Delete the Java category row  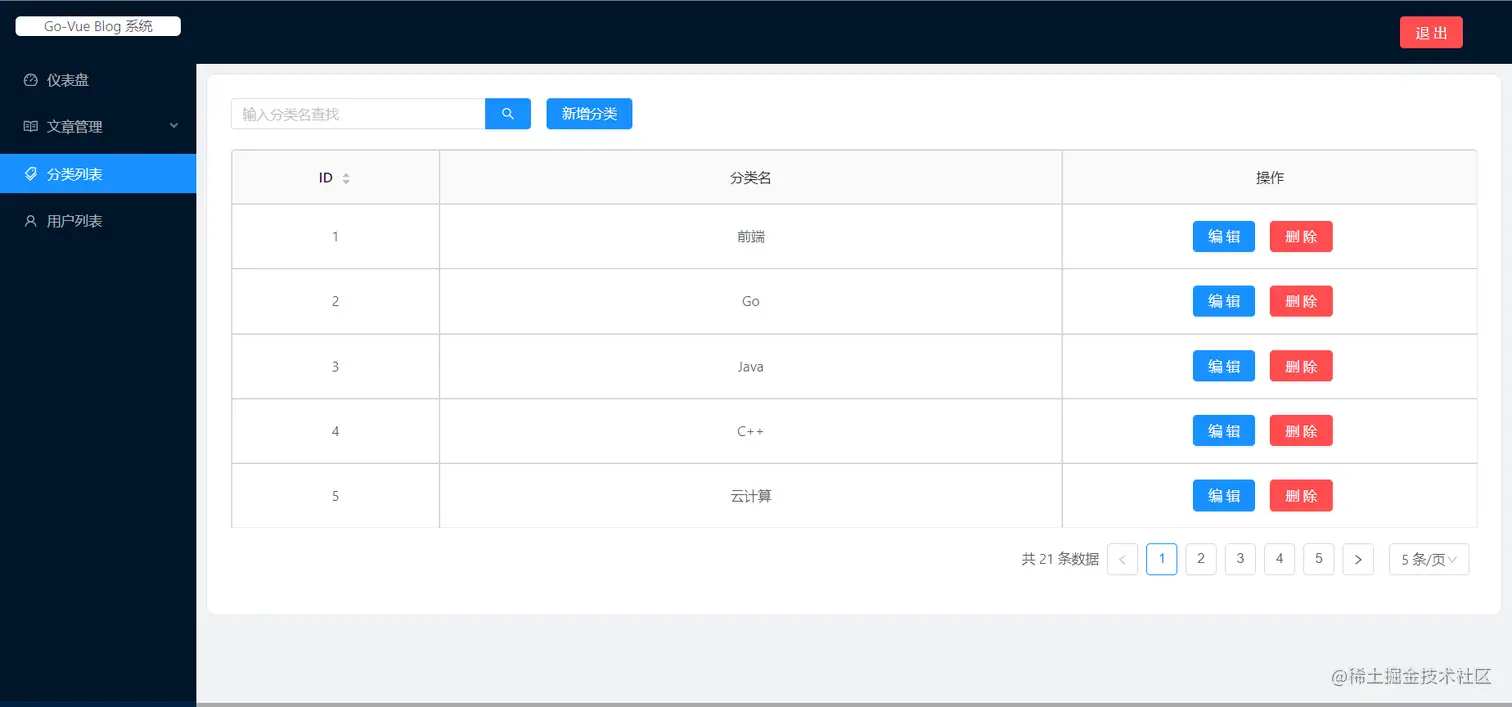pyautogui.click(x=1301, y=366)
